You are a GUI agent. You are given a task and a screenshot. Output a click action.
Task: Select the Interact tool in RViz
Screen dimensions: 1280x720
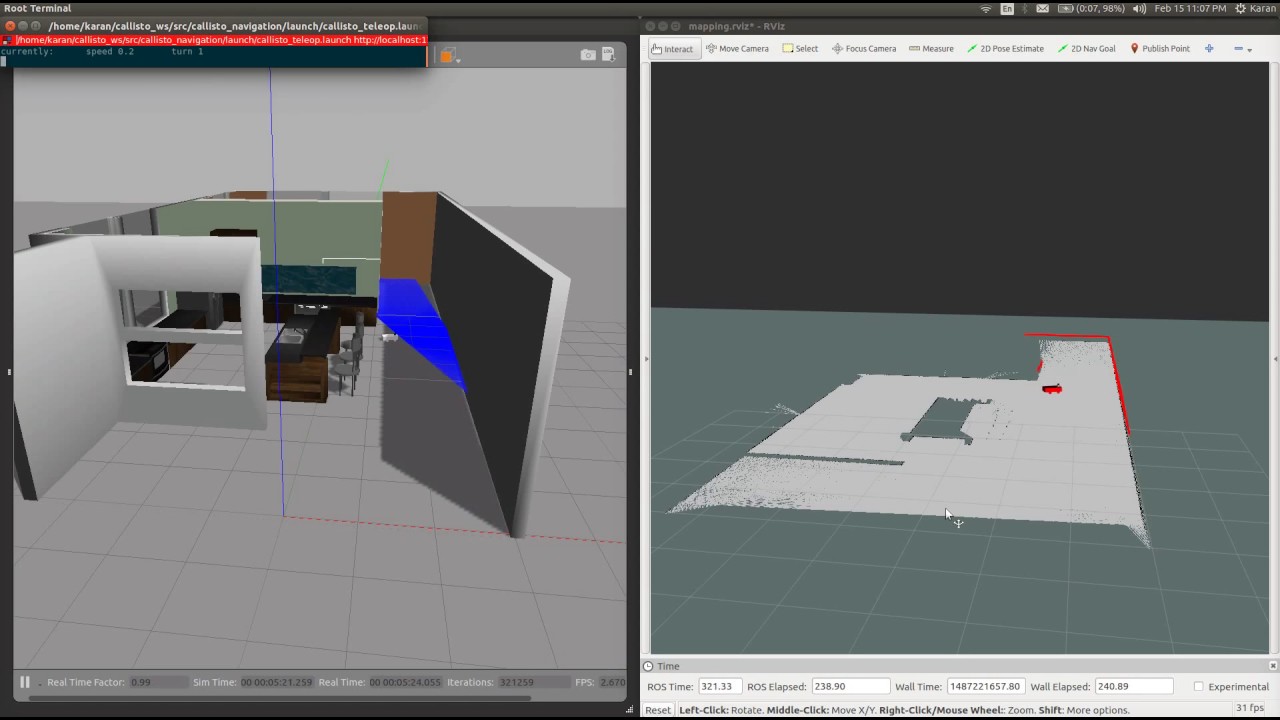pos(673,48)
